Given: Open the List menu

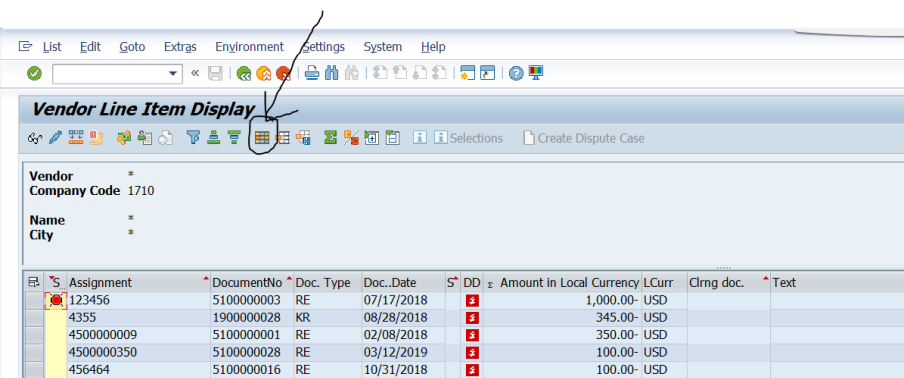Looking at the screenshot, I should pyautogui.click(x=52, y=47).
